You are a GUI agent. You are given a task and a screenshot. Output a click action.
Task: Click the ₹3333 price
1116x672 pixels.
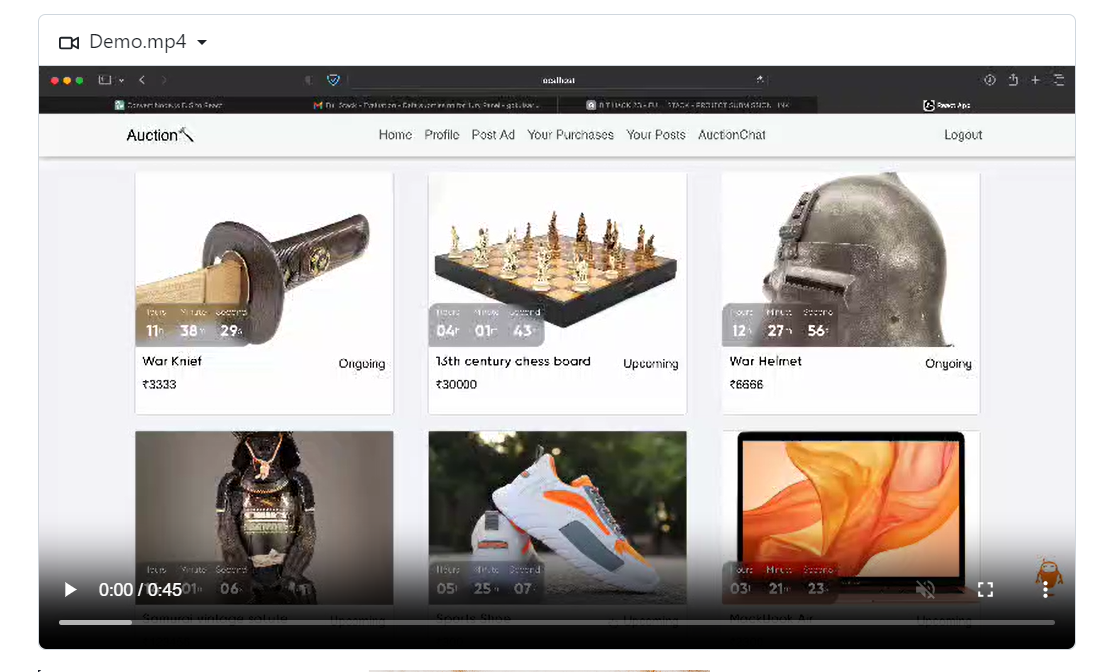pos(159,384)
